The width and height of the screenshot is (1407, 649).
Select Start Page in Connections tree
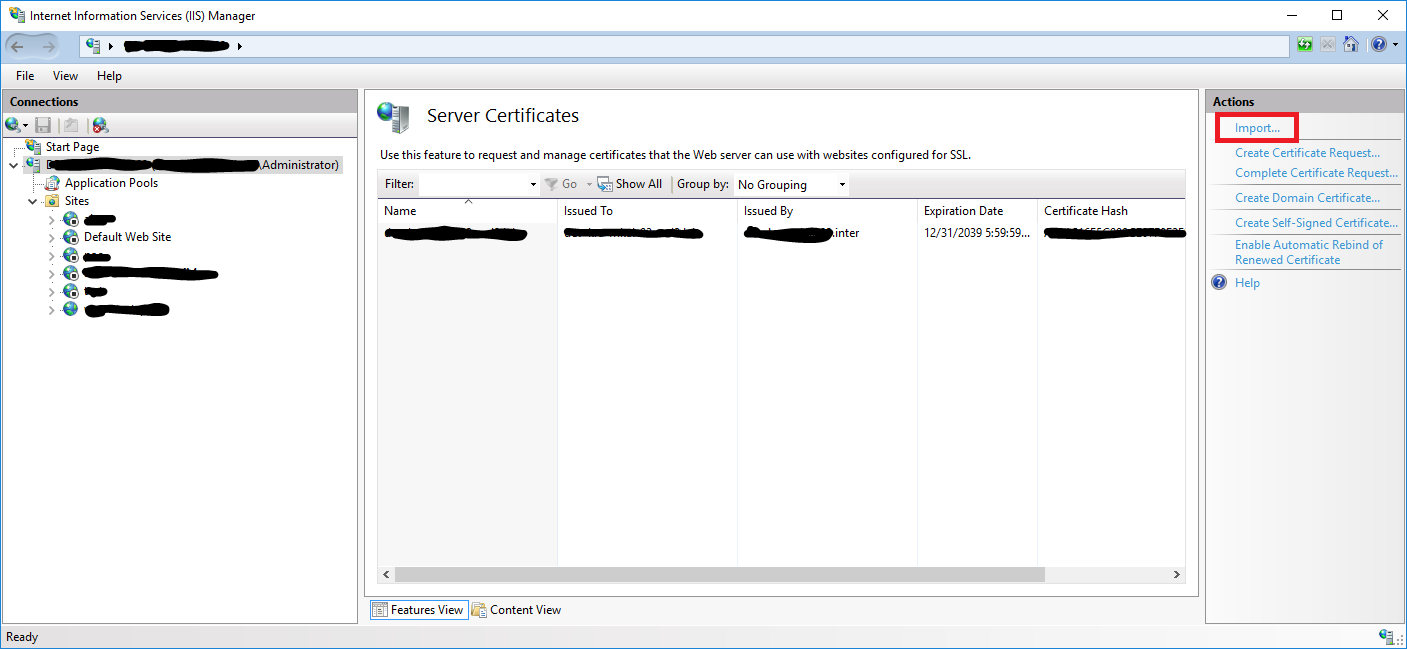tap(72, 147)
